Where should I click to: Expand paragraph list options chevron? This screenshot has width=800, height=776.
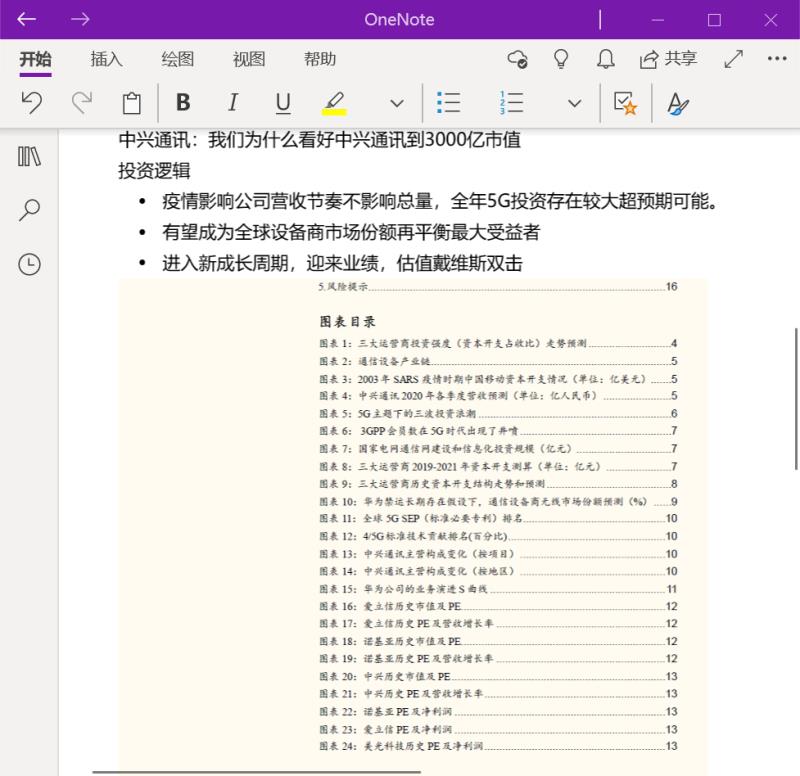tap(574, 102)
